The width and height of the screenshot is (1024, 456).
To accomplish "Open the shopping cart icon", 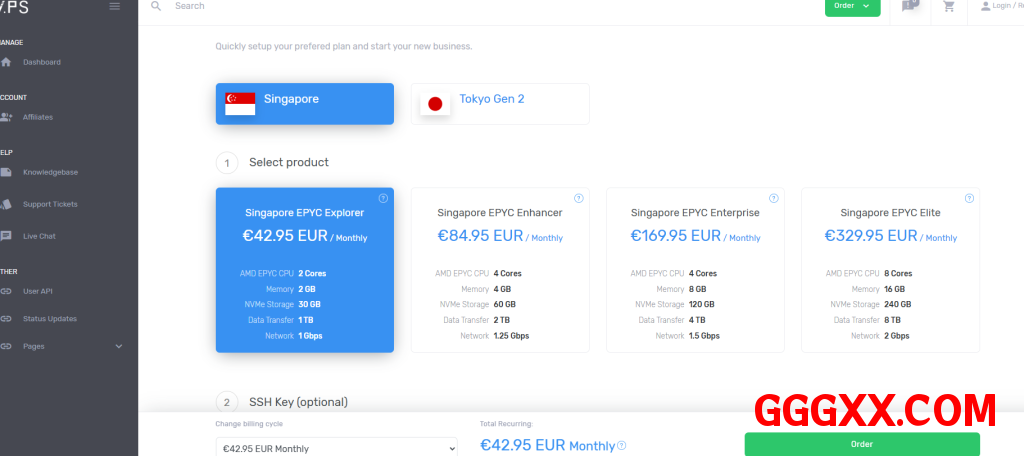I will [949, 6].
